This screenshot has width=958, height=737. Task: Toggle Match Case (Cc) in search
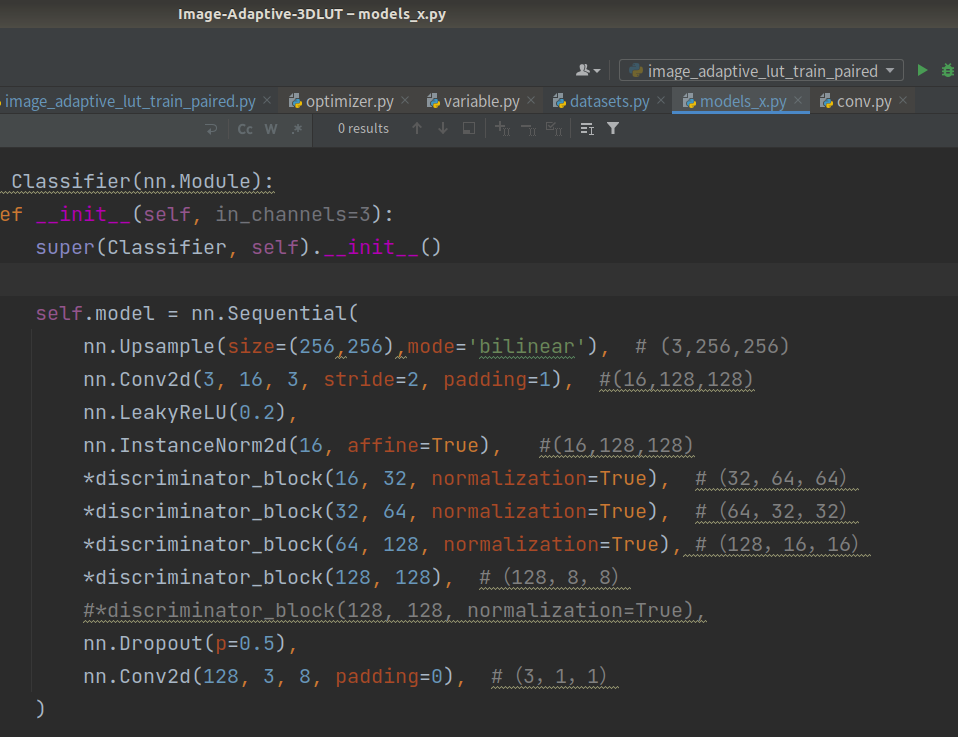coord(245,129)
